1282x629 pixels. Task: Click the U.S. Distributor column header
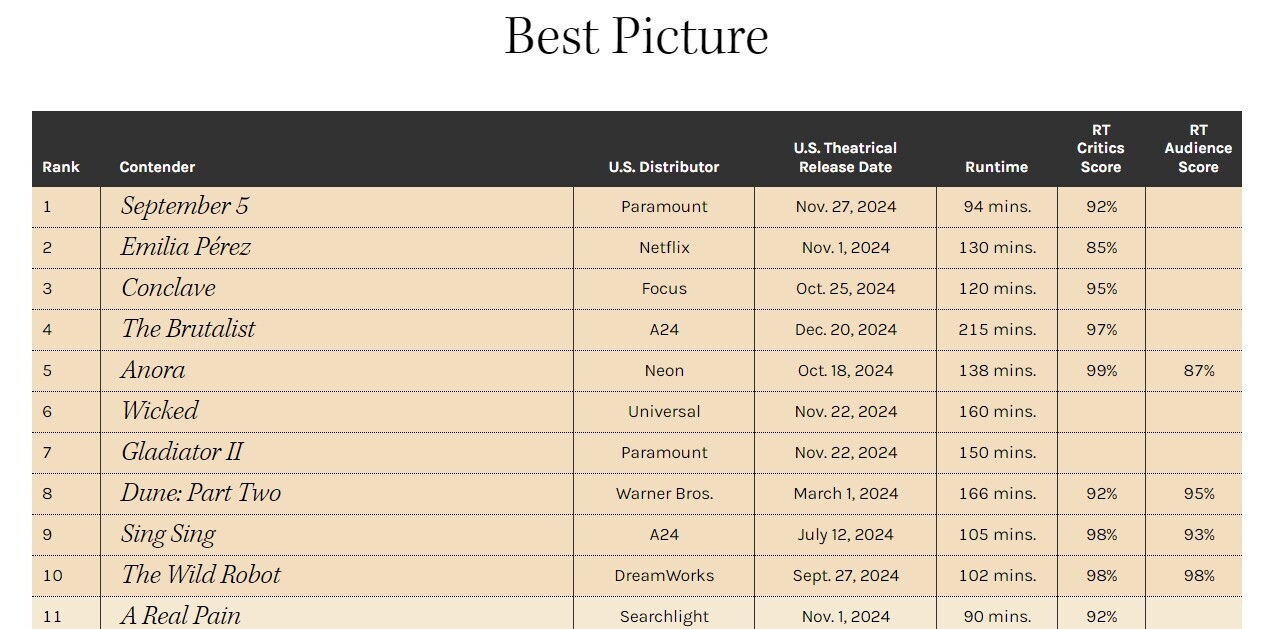(664, 167)
